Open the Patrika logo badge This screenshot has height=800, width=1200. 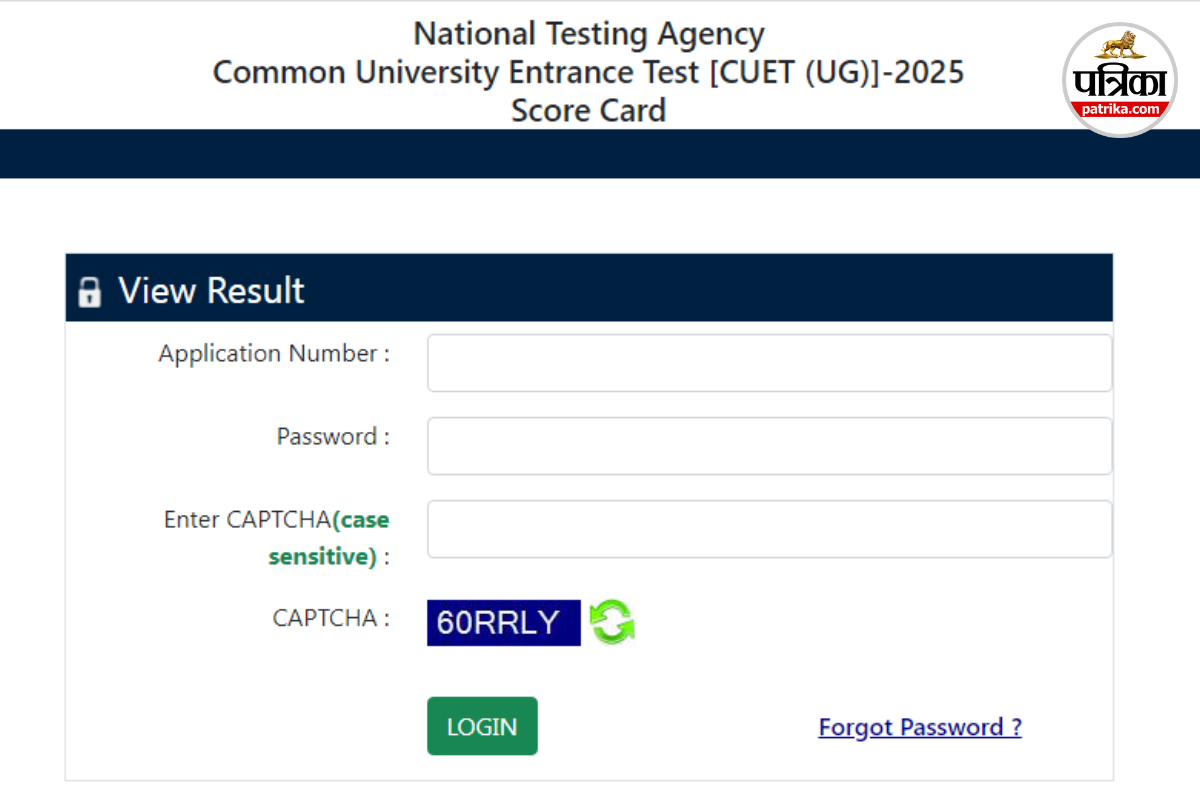(x=1120, y=80)
